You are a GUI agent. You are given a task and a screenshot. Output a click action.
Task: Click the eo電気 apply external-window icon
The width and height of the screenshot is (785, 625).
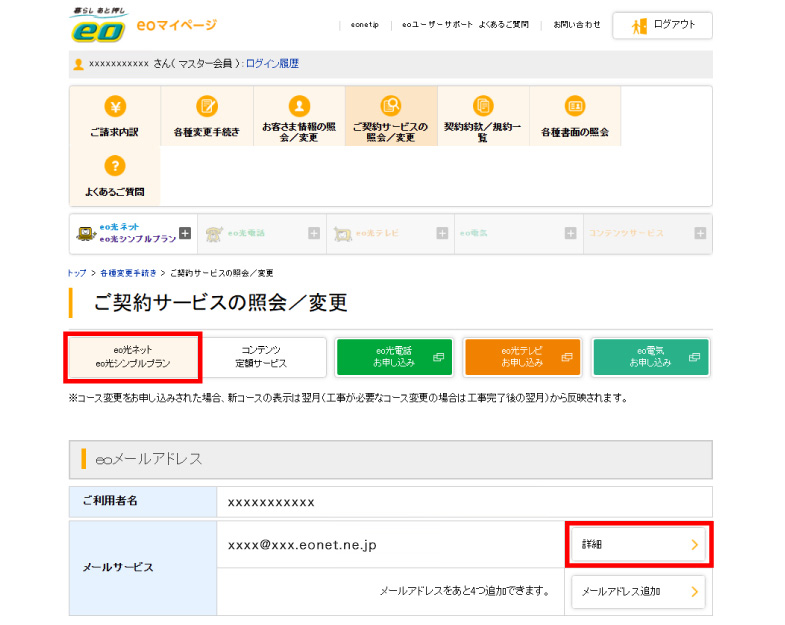(694, 357)
